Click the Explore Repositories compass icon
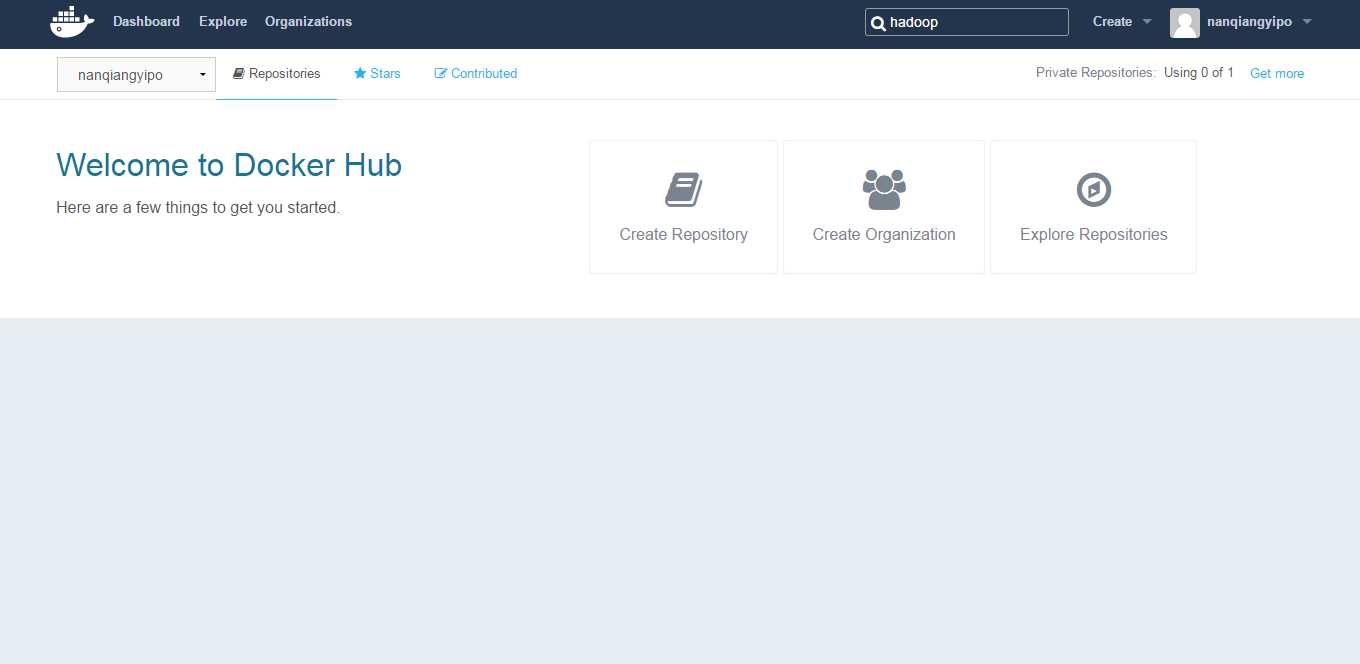Image resolution: width=1360 pixels, height=664 pixels. (1093, 189)
